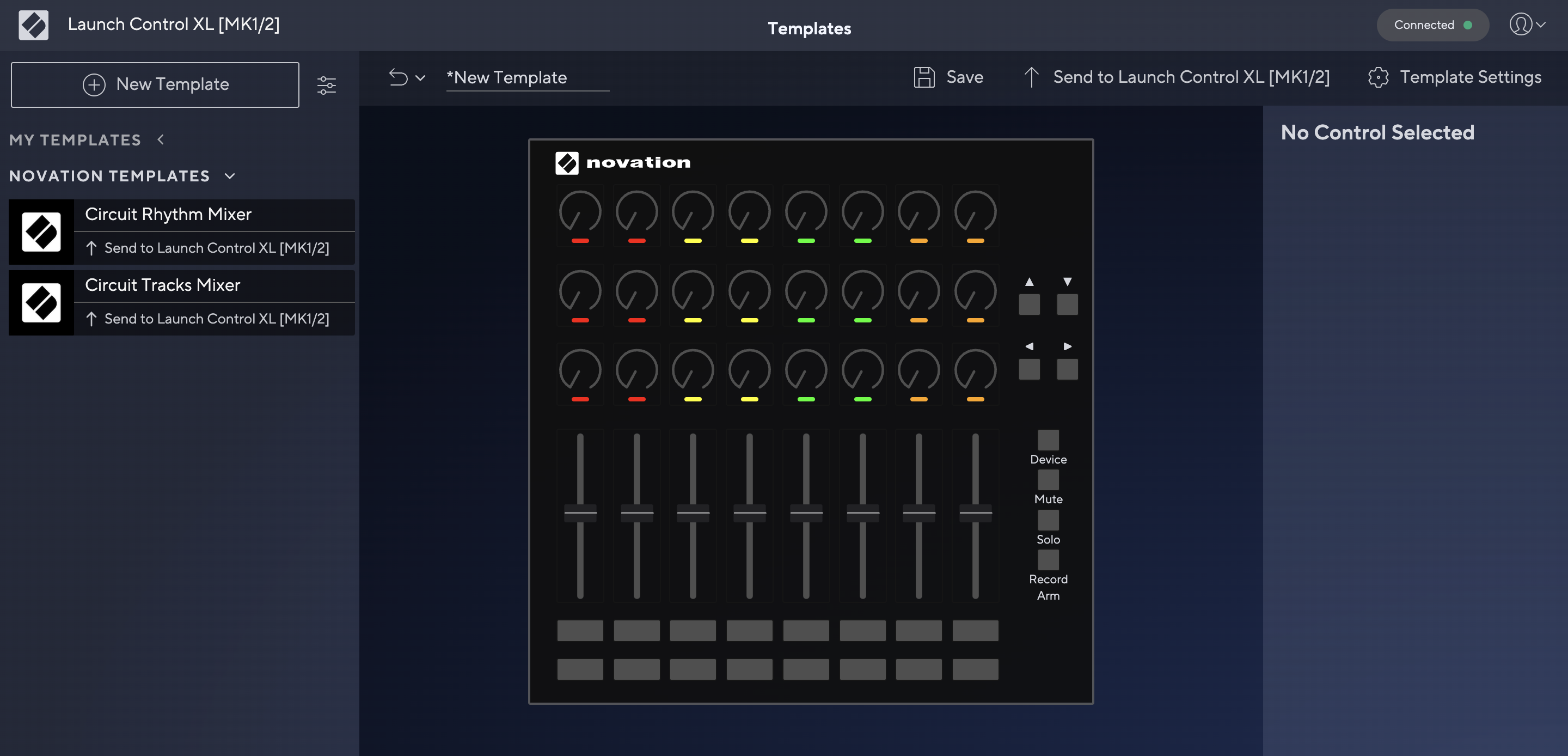Image resolution: width=1568 pixels, height=756 pixels.
Task: Open the template filter sliders icon
Action: (326, 84)
